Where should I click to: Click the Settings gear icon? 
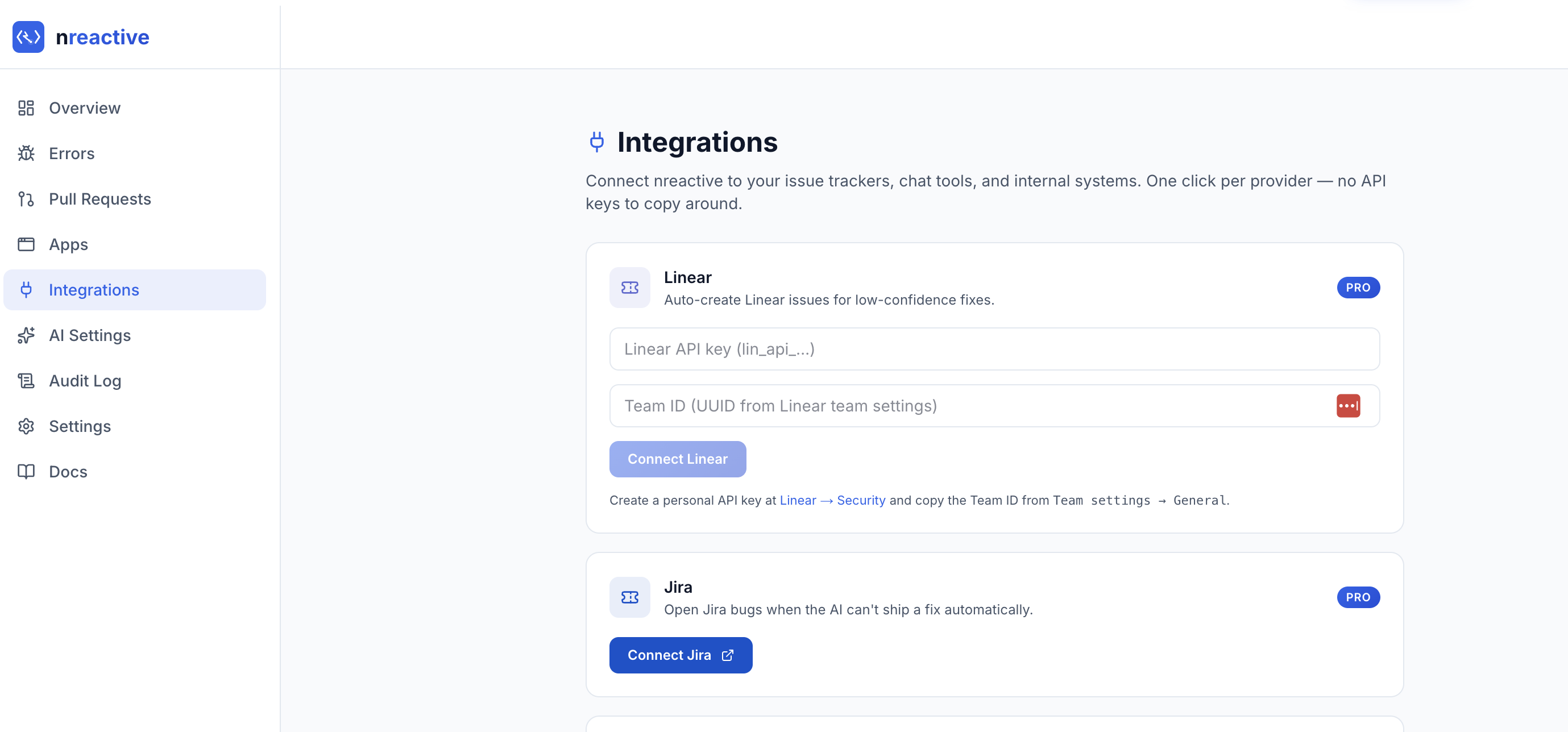(26, 426)
